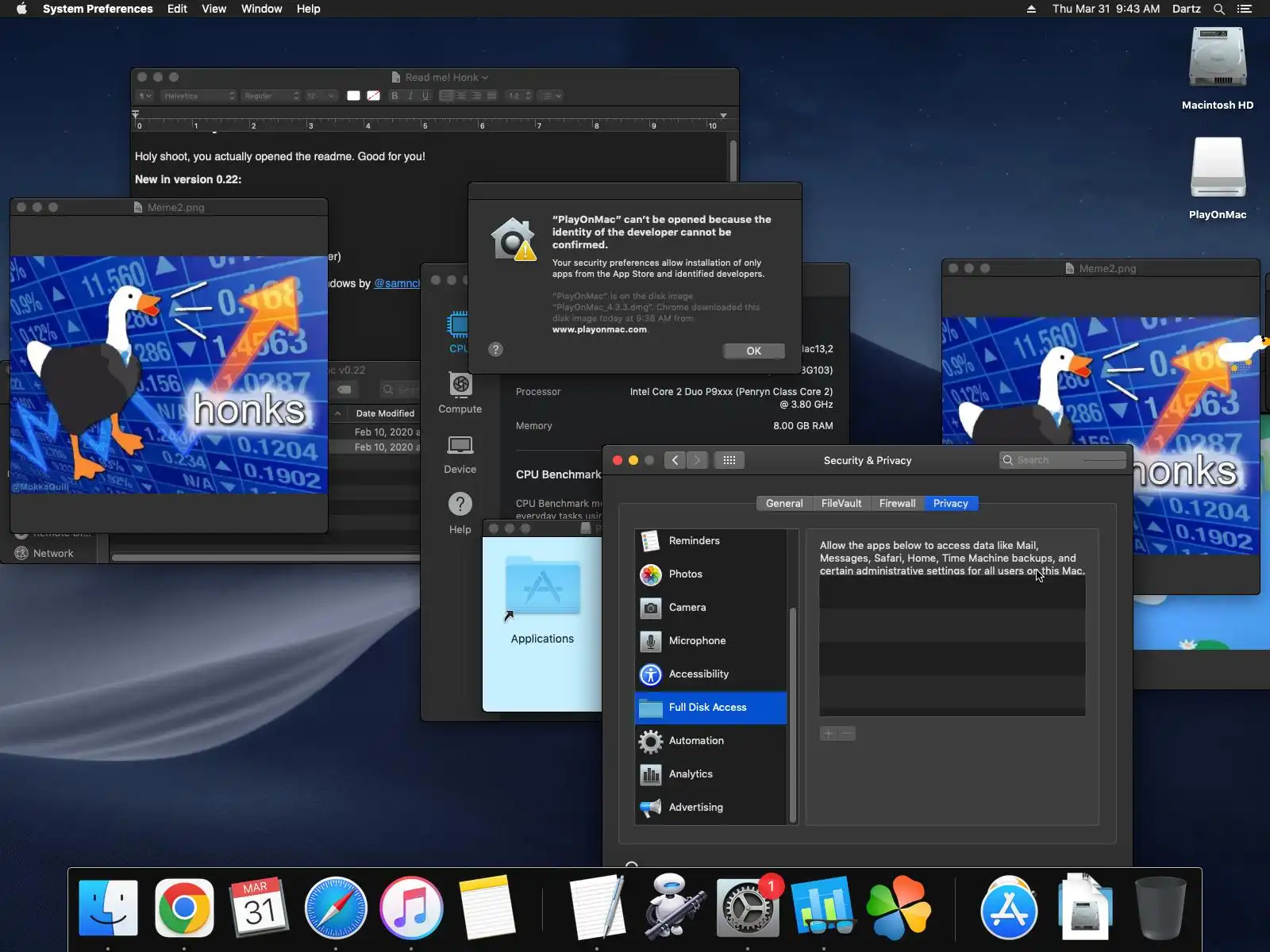Open the paragraph styles dropdown in TextEdit
Viewport: 1270px width, 952px height.
pyautogui.click(x=144, y=96)
